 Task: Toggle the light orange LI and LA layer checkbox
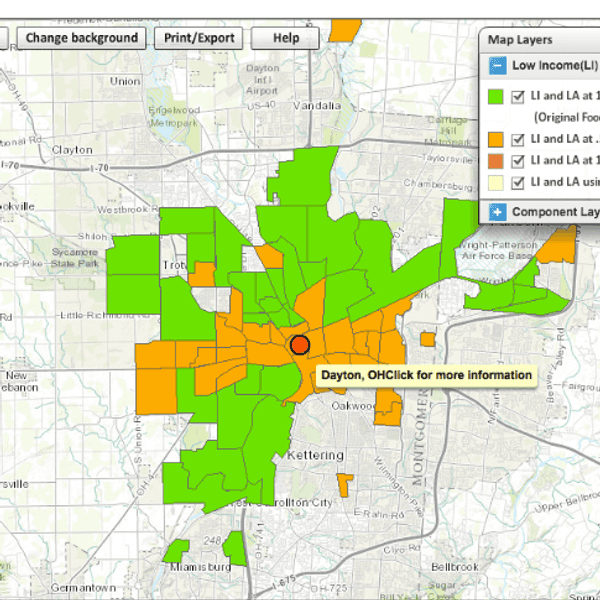tap(518, 139)
